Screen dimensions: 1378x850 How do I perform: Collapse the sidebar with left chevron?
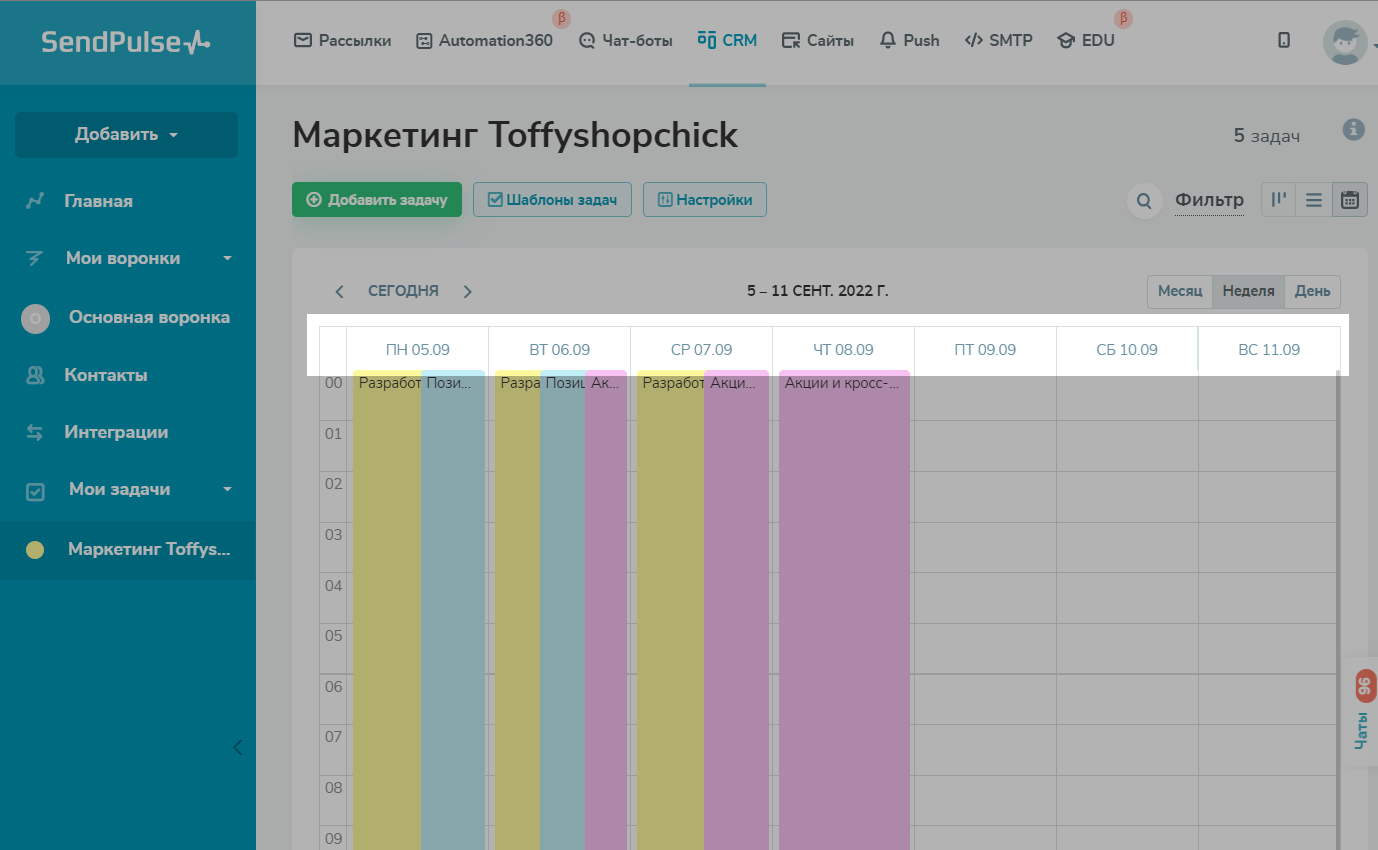pos(237,747)
